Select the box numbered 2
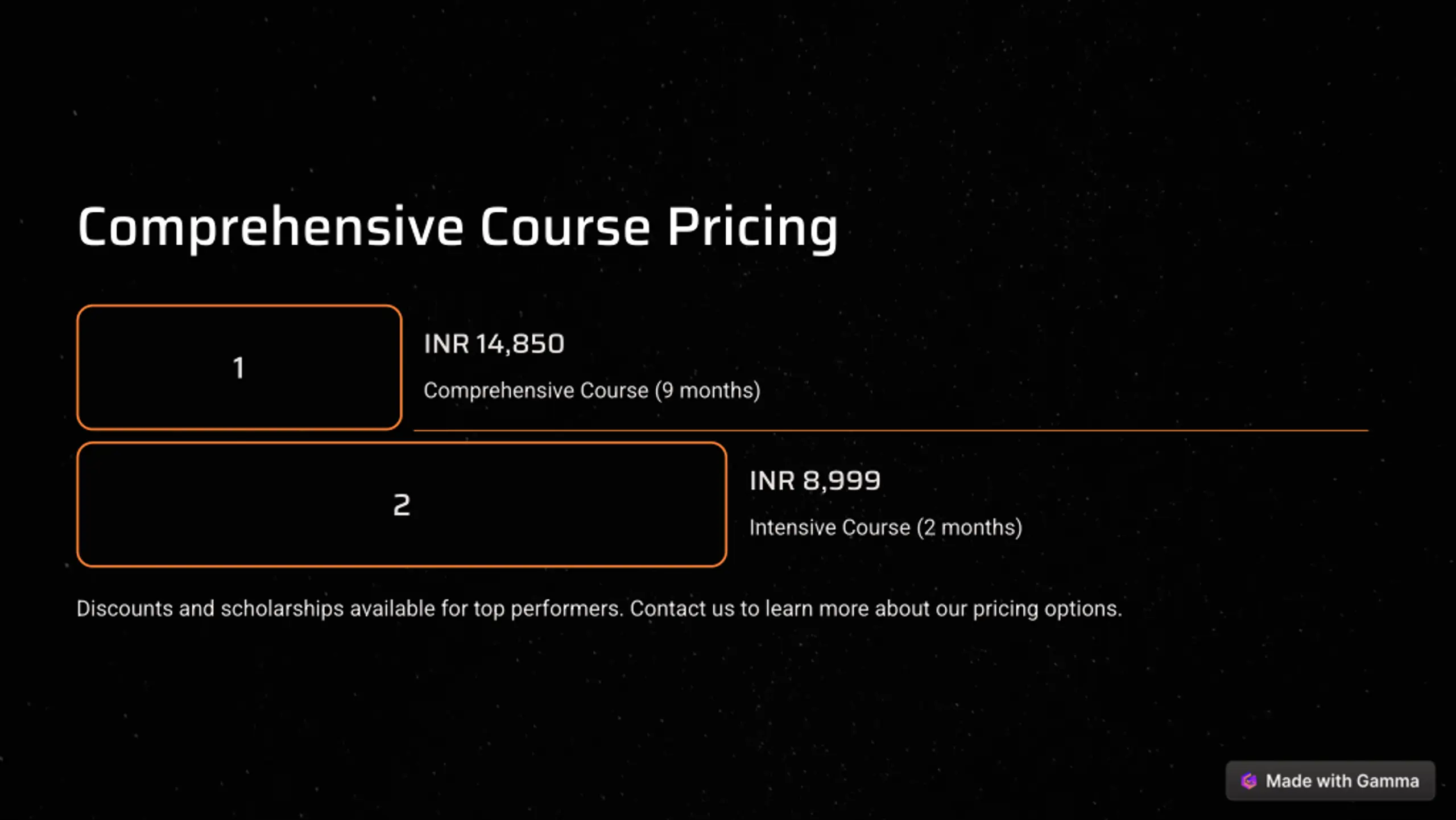This screenshot has width=1456, height=820. click(x=402, y=505)
